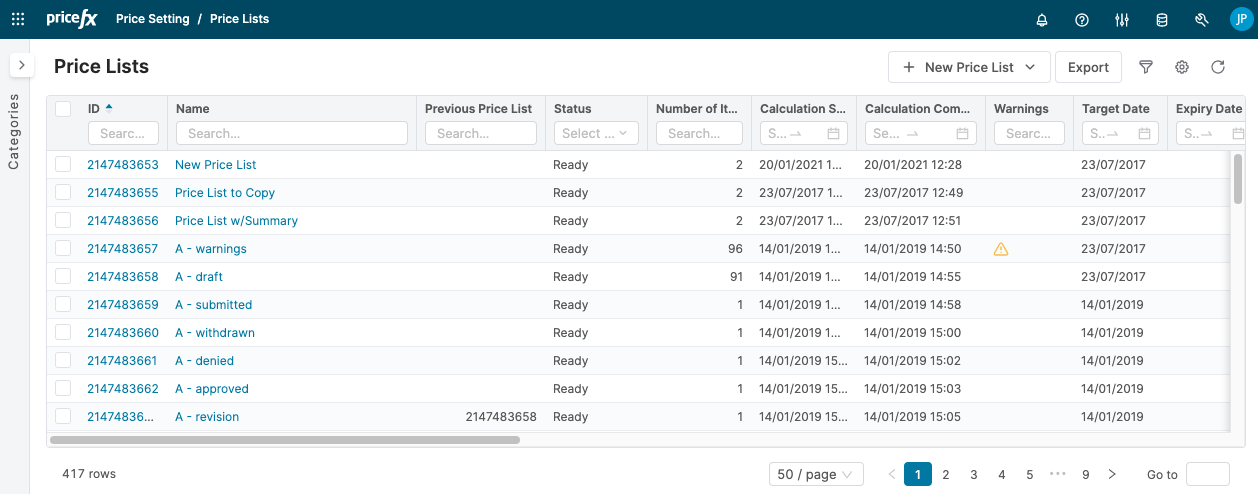
Task: Check the row for New Price List
Action: 63,165
